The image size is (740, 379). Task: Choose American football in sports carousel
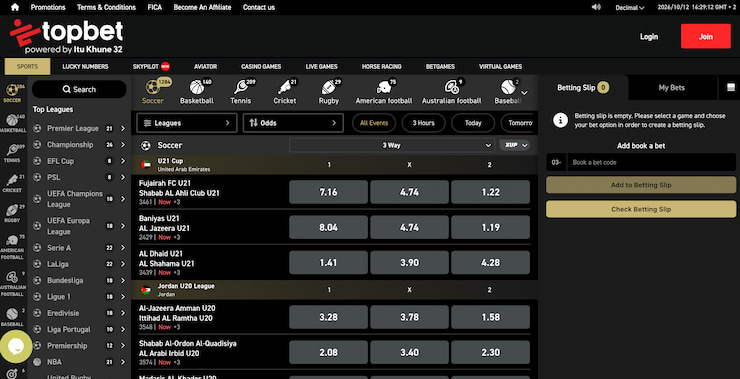pos(384,92)
